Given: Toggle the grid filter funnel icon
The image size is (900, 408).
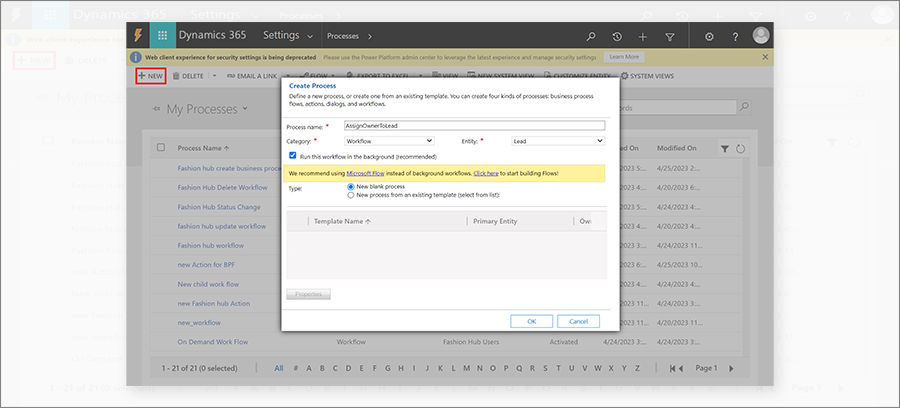Looking at the screenshot, I should pyautogui.click(x=725, y=149).
